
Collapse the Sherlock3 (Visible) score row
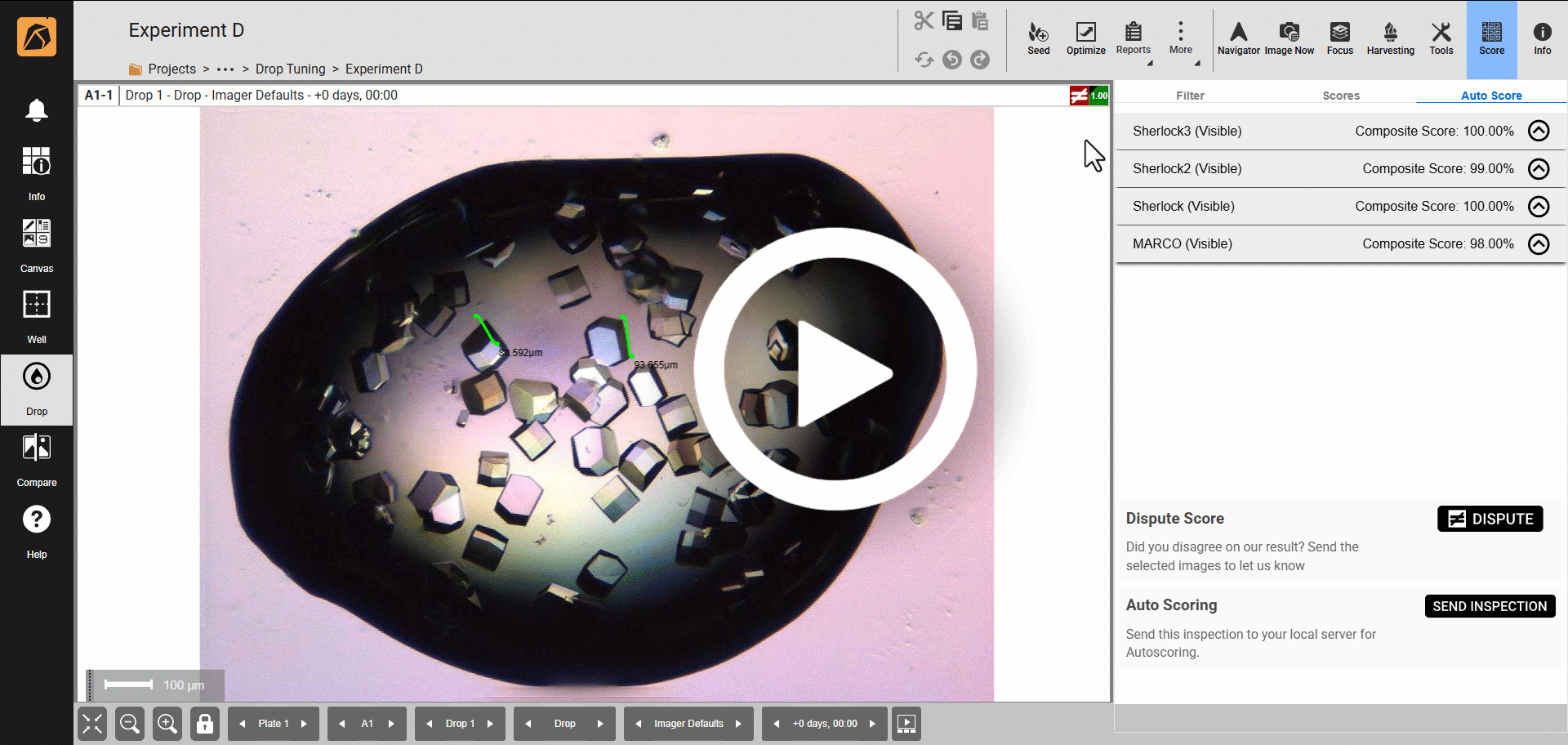pos(1538,131)
